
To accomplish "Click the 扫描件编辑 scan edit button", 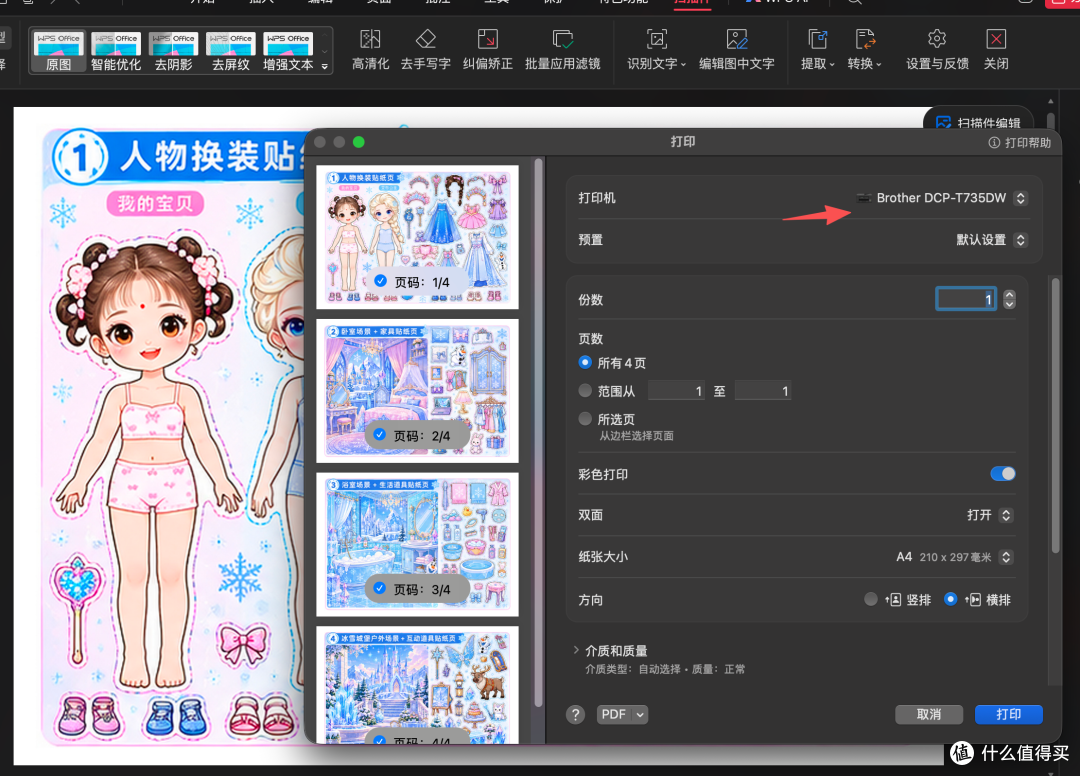I will pos(978,122).
